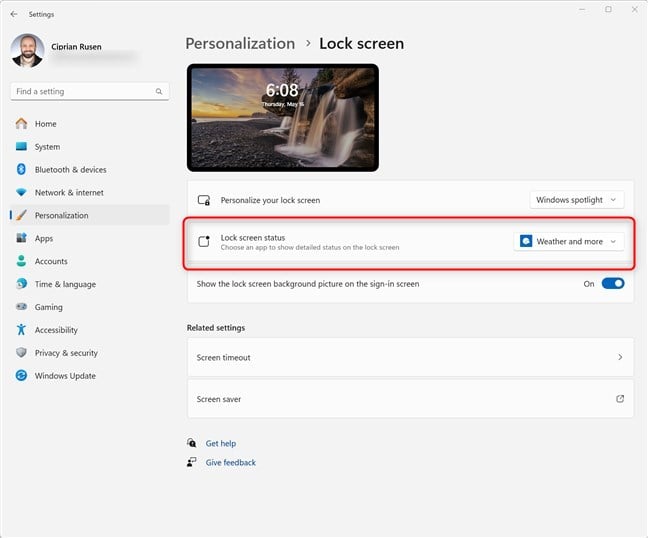Click the user profile avatar picture
Viewport: 648px width, 538px height.
27,51
